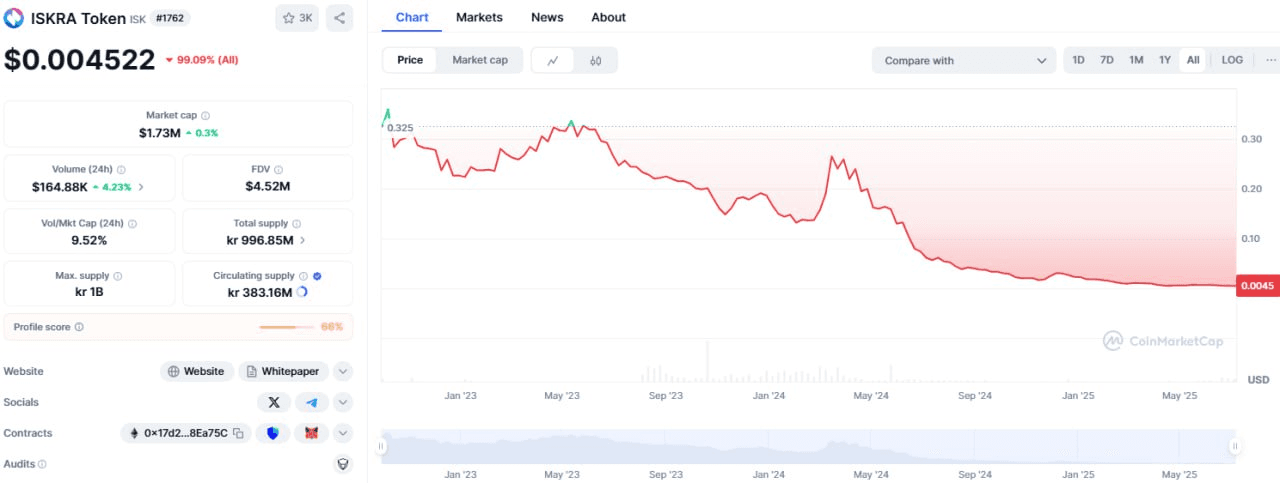Viewport: 1280px width, 483px height.
Task: Click the circulating supply progress circle
Action: (302, 292)
